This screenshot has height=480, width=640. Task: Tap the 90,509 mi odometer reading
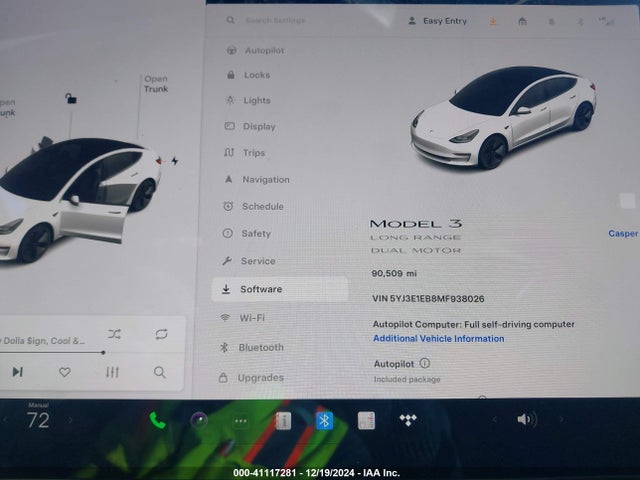pyautogui.click(x=394, y=273)
